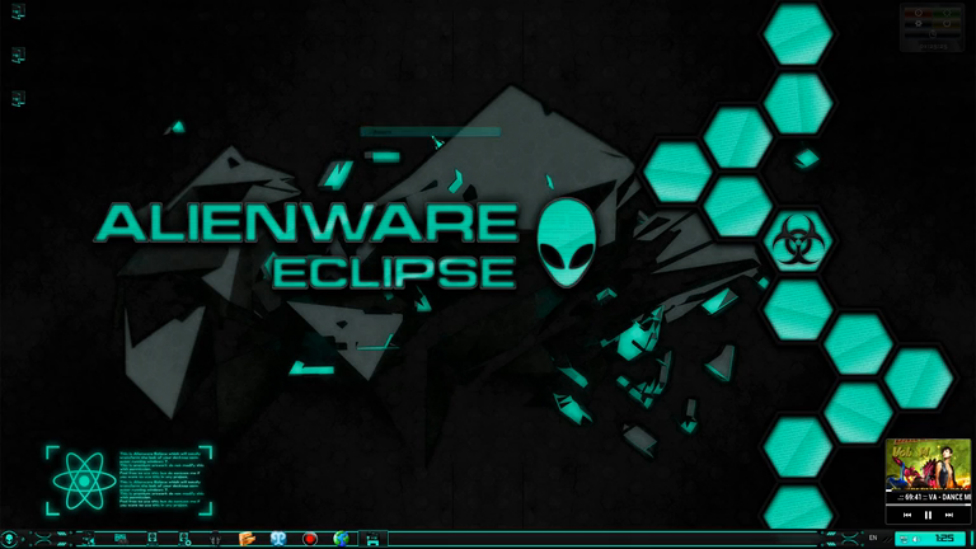This screenshot has width=976, height=549.
Task: Click the 'VA - DANCE' track title
Action: pos(946,497)
